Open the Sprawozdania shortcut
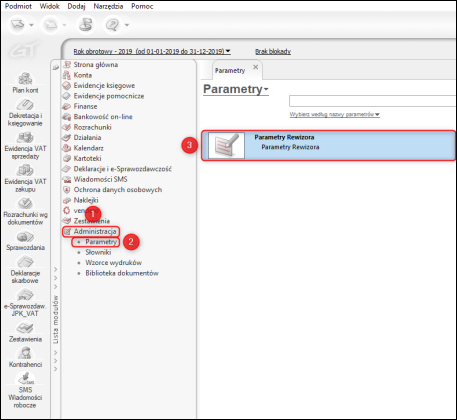Screen dimensions: 457x420 25,241
